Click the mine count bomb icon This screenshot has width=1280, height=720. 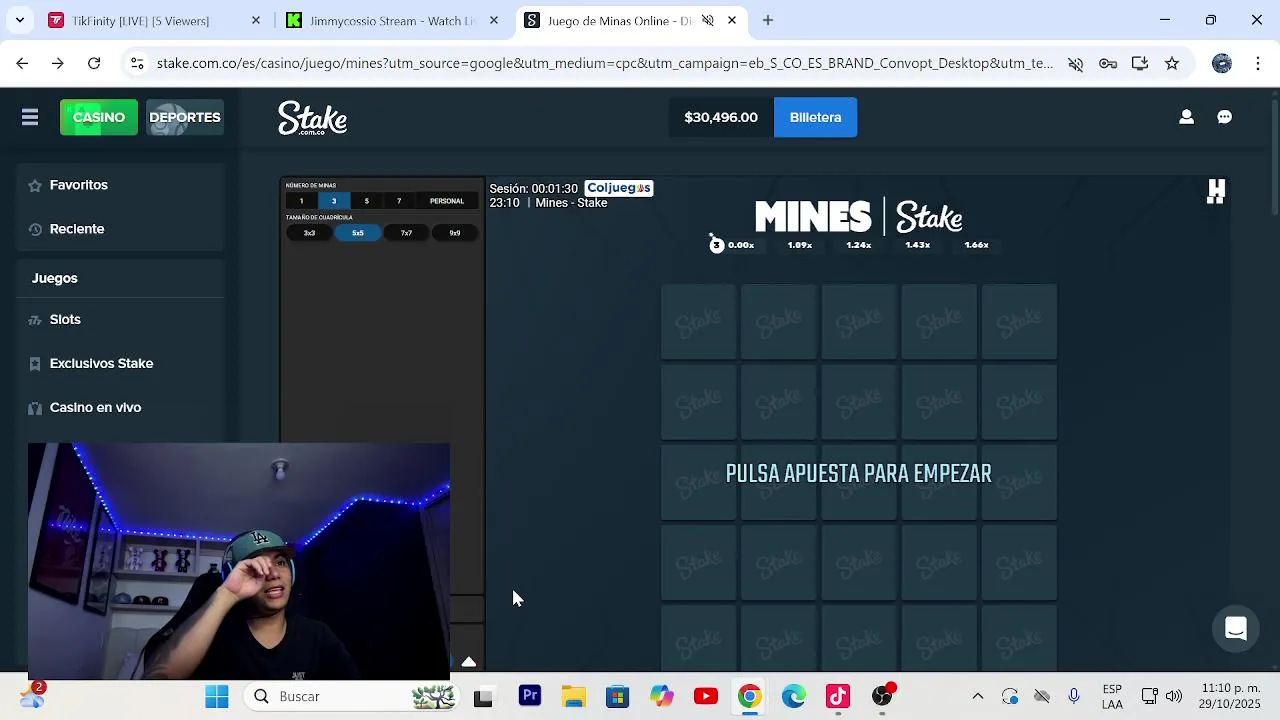point(716,244)
